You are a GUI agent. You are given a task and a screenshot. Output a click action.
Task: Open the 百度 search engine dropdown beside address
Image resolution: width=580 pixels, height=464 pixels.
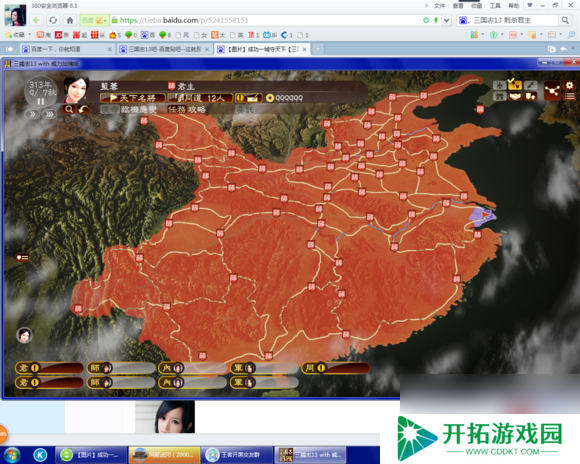(94, 20)
